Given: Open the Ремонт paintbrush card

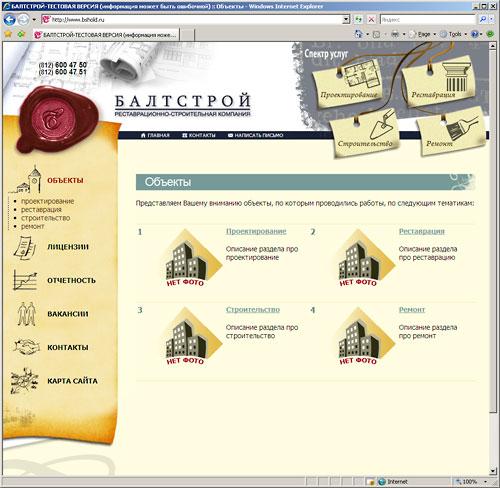Looking at the screenshot, I should coord(451,133).
